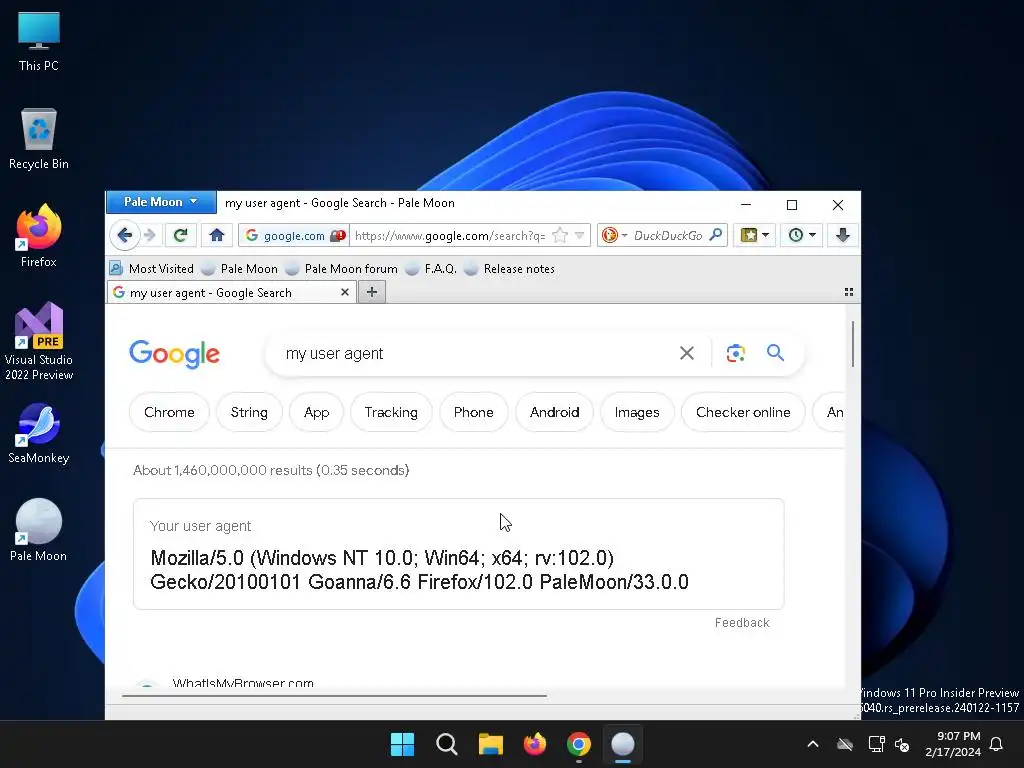Screen dimensions: 1024x768
Task: Search by image with the camera icon
Action: 735,353
